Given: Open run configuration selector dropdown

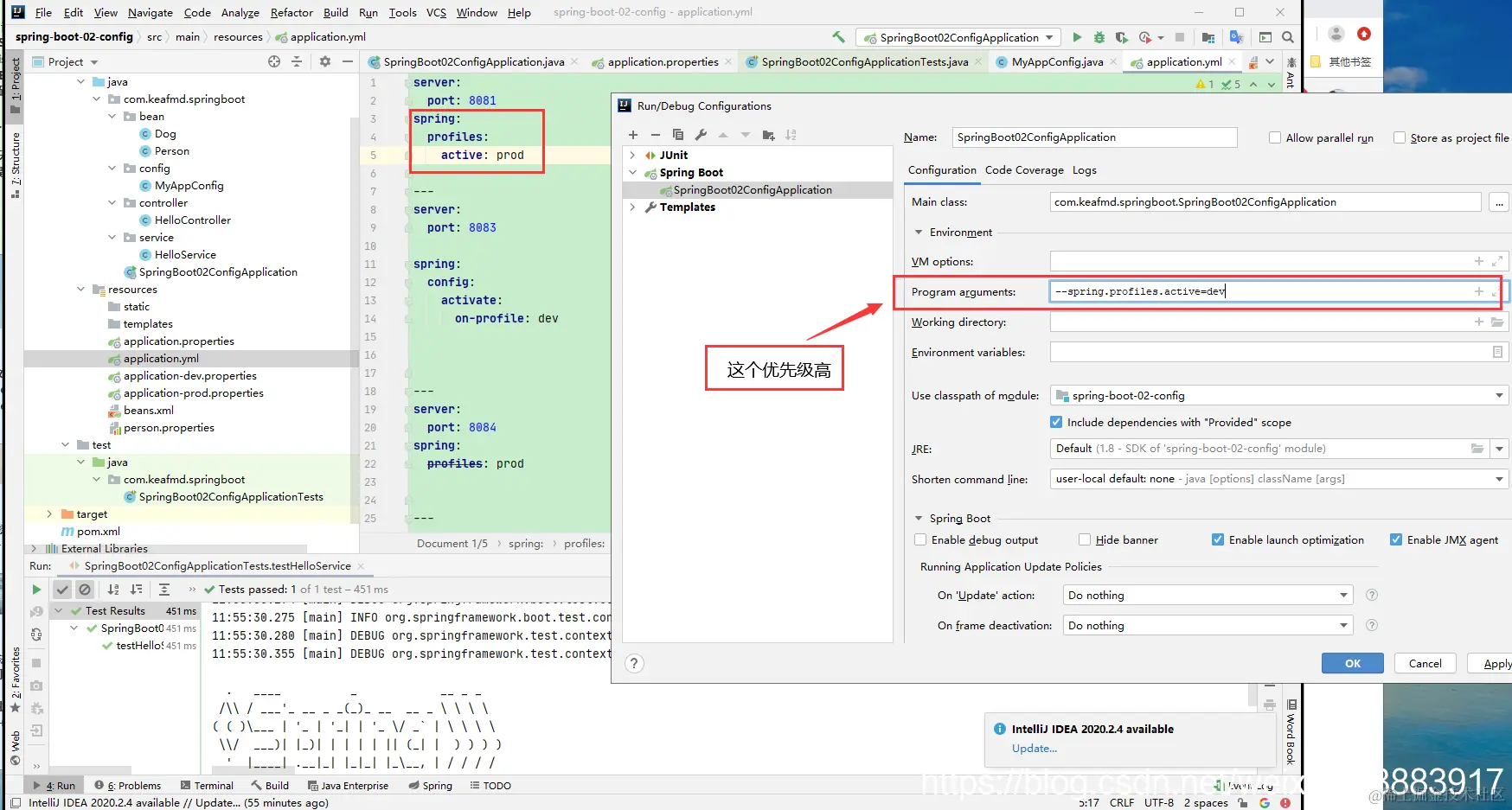Looking at the screenshot, I should tap(958, 37).
